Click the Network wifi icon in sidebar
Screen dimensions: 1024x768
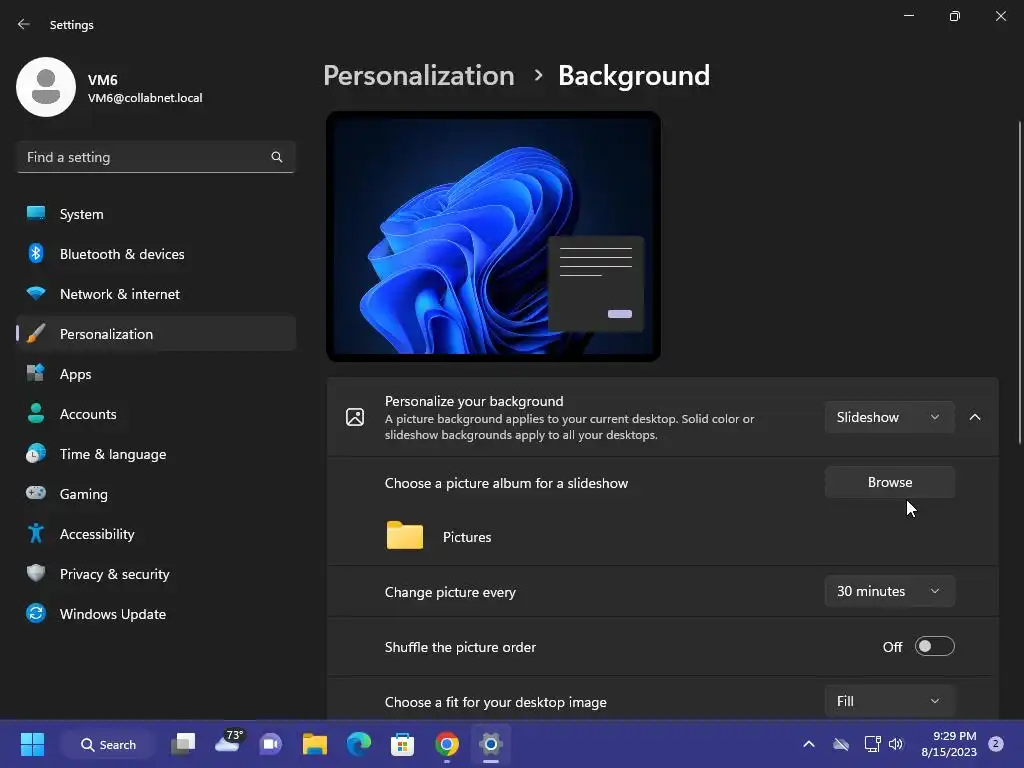[36, 293]
